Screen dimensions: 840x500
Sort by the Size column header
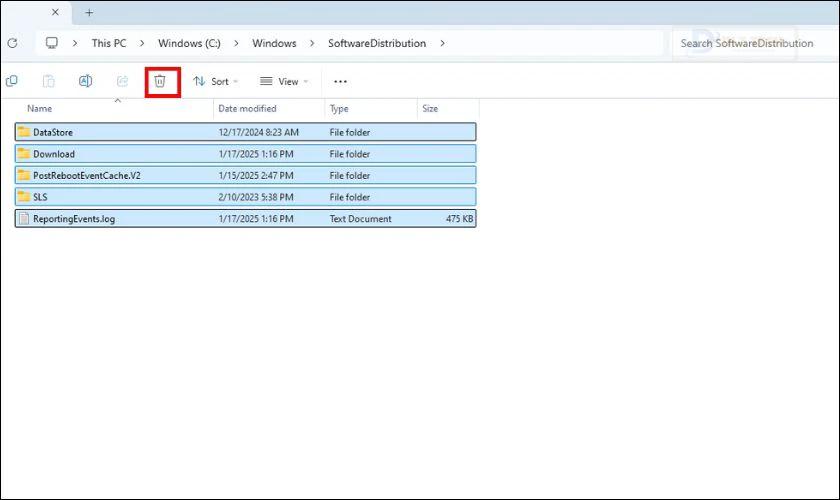coord(430,108)
